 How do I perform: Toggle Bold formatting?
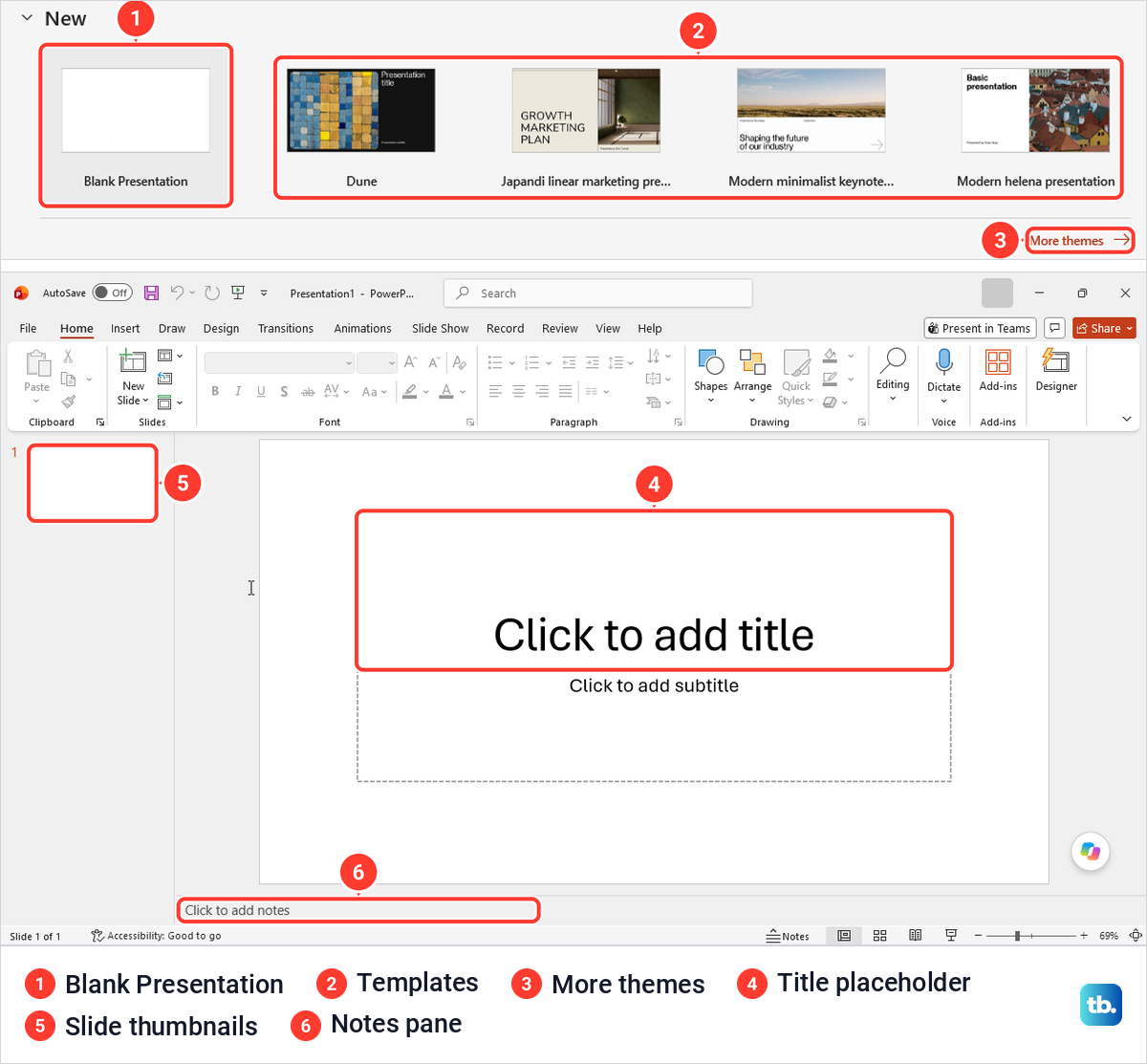pos(215,391)
